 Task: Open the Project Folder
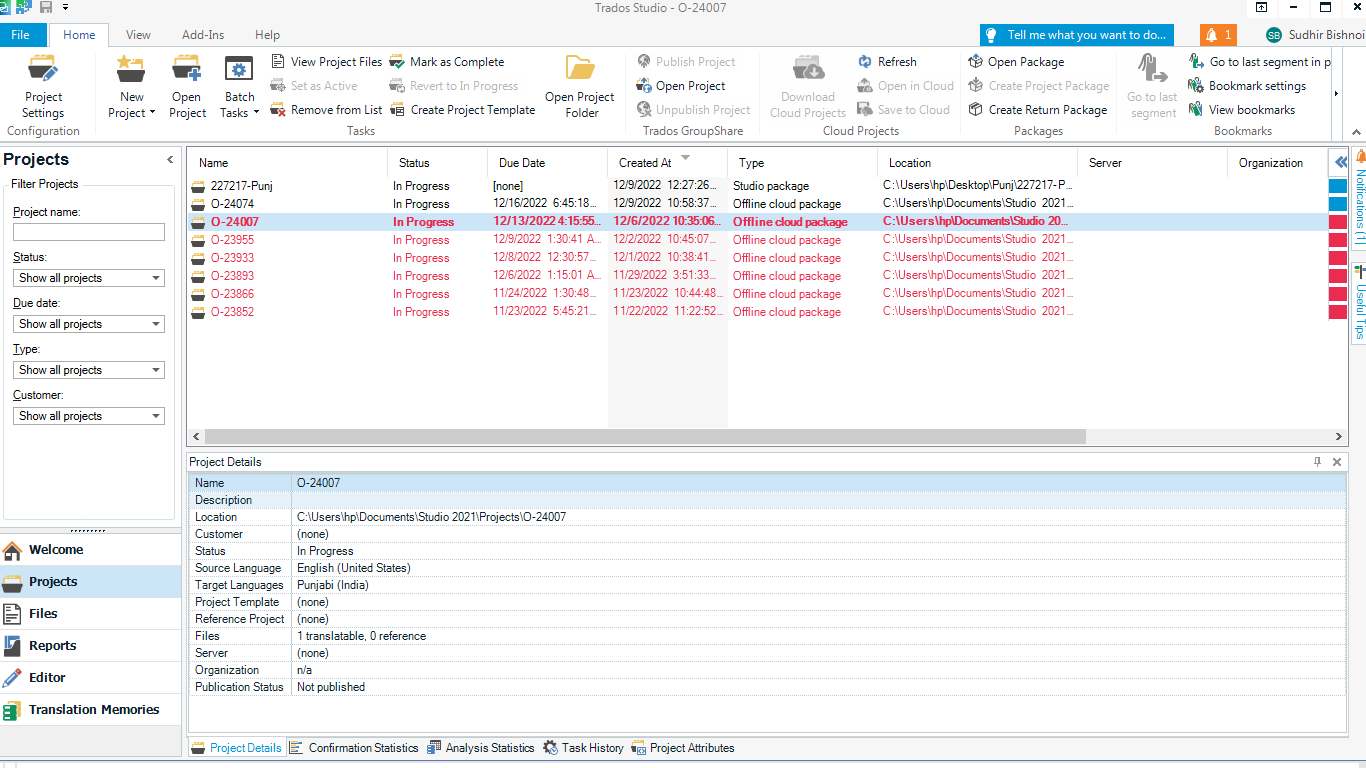click(x=579, y=85)
